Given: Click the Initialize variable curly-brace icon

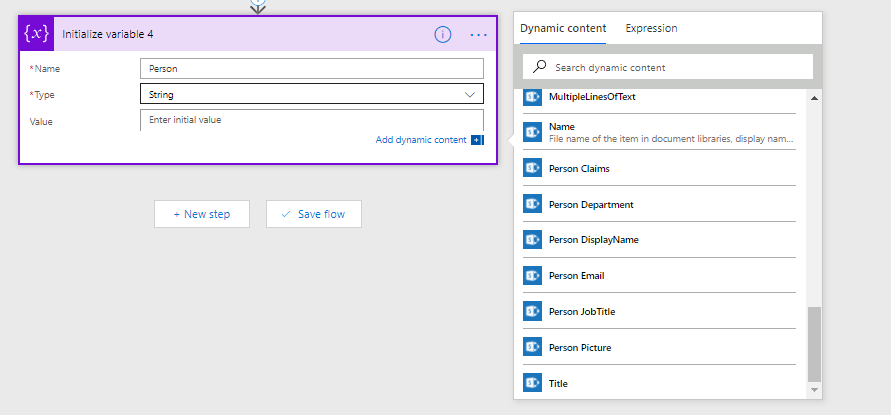Looking at the screenshot, I should 36,34.
